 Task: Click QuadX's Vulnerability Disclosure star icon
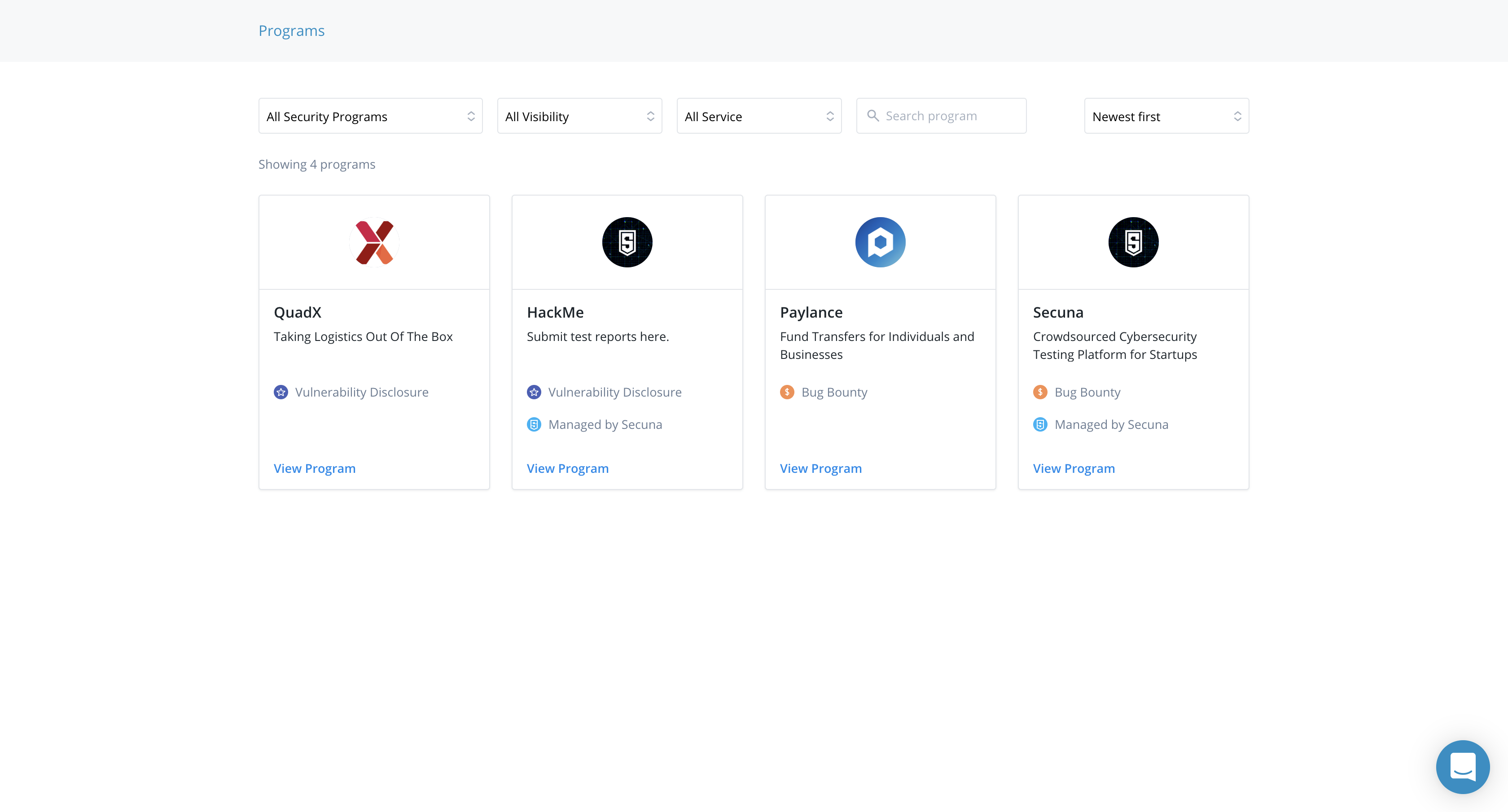(x=281, y=392)
